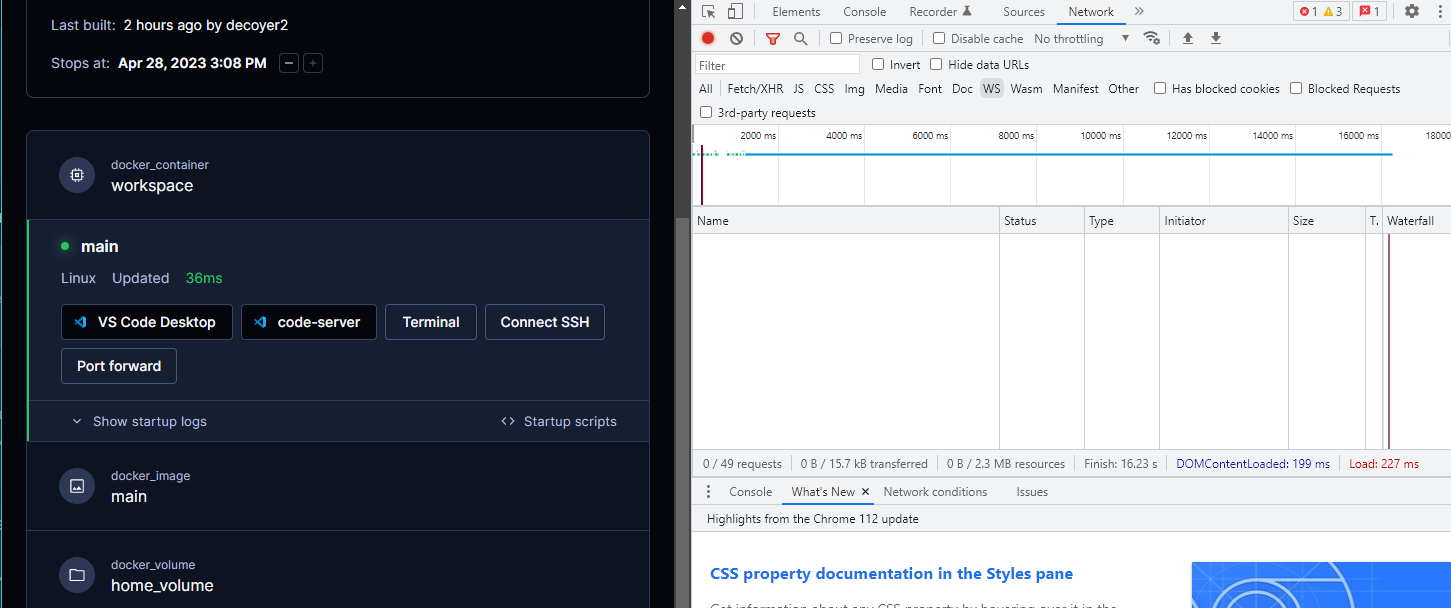This screenshot has height=608, width=1451.
Task: Open the drawer Console tab
Action: pos(750,492)
